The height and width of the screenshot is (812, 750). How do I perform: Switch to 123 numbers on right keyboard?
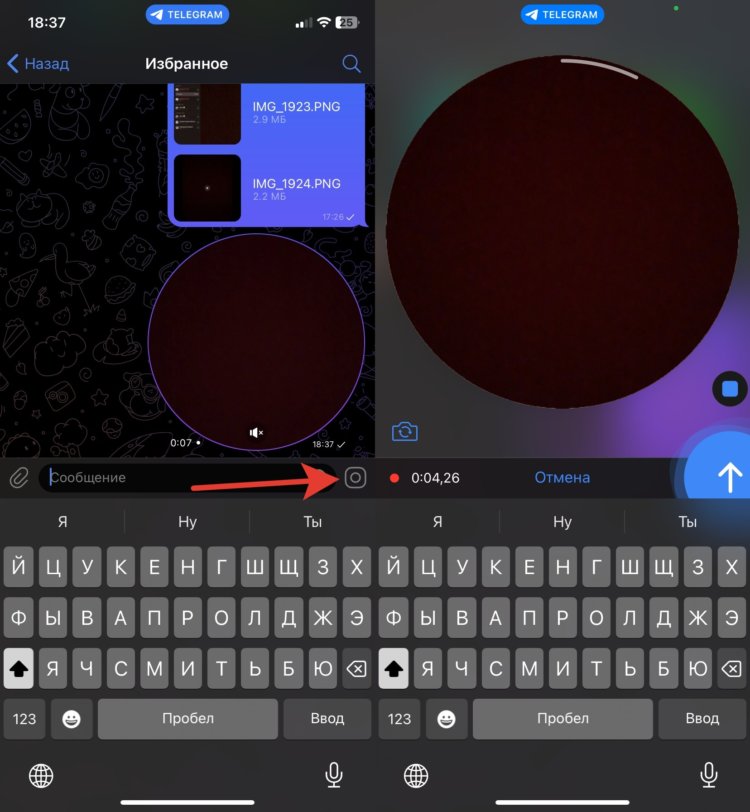[399, 719]
